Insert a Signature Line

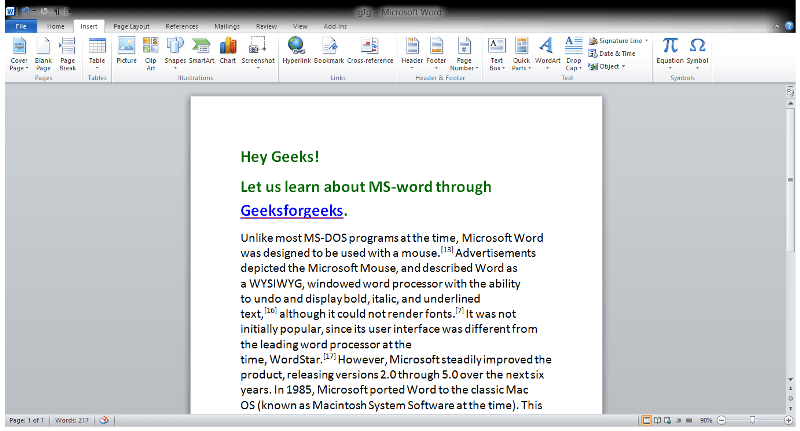click(x=618, y=40)
